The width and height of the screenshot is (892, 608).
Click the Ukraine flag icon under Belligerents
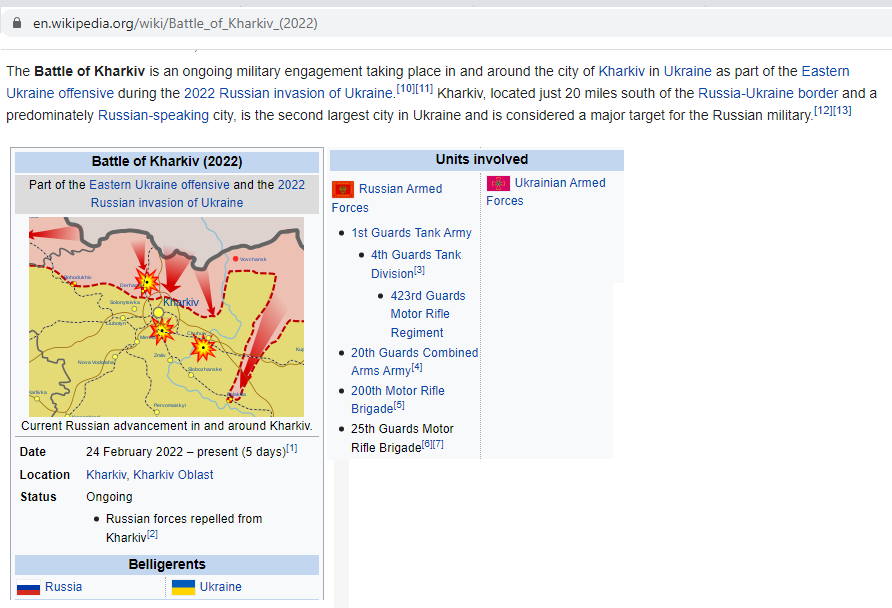(183, 587)
